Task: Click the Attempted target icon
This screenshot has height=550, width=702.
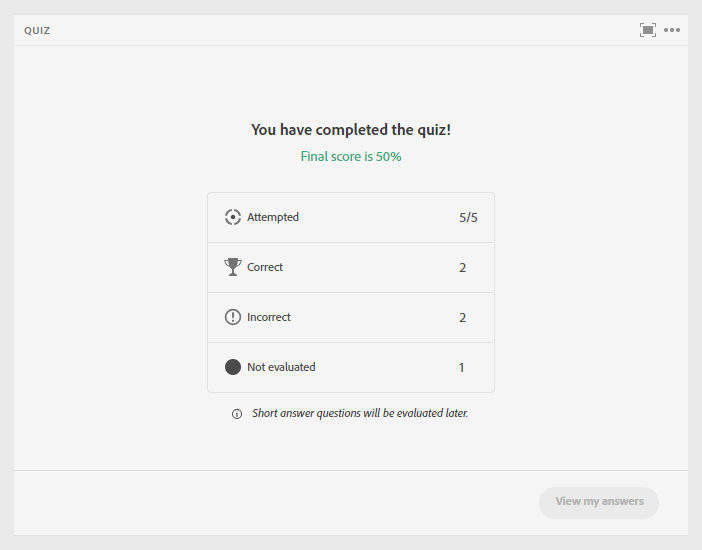Action: (x=233, y=217)
